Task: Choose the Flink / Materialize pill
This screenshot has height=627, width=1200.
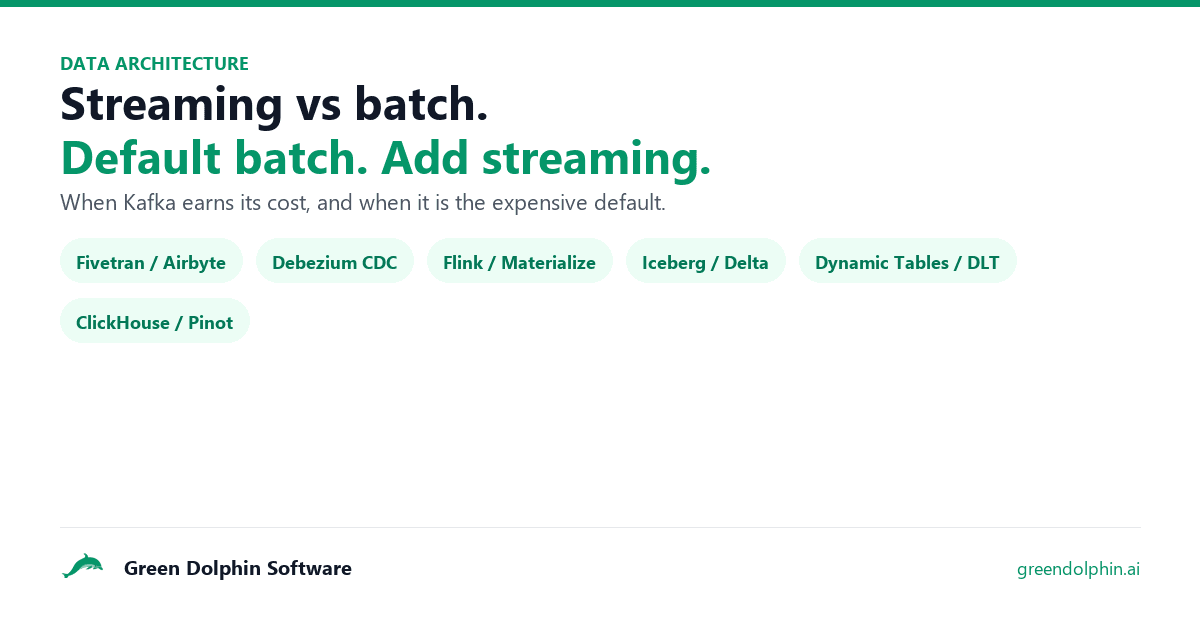Action: pos(520,263)
